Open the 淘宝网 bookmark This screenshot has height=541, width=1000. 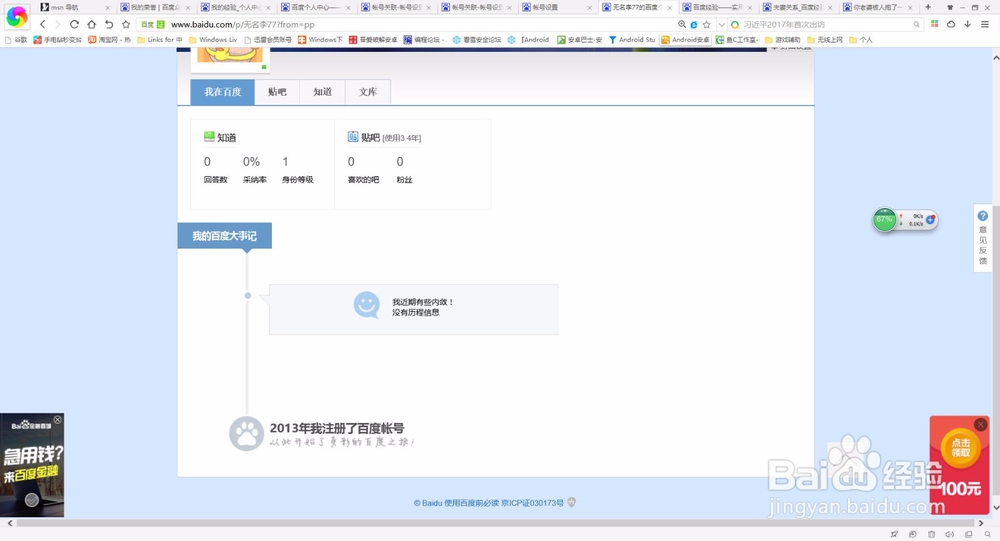click(109, 40)
